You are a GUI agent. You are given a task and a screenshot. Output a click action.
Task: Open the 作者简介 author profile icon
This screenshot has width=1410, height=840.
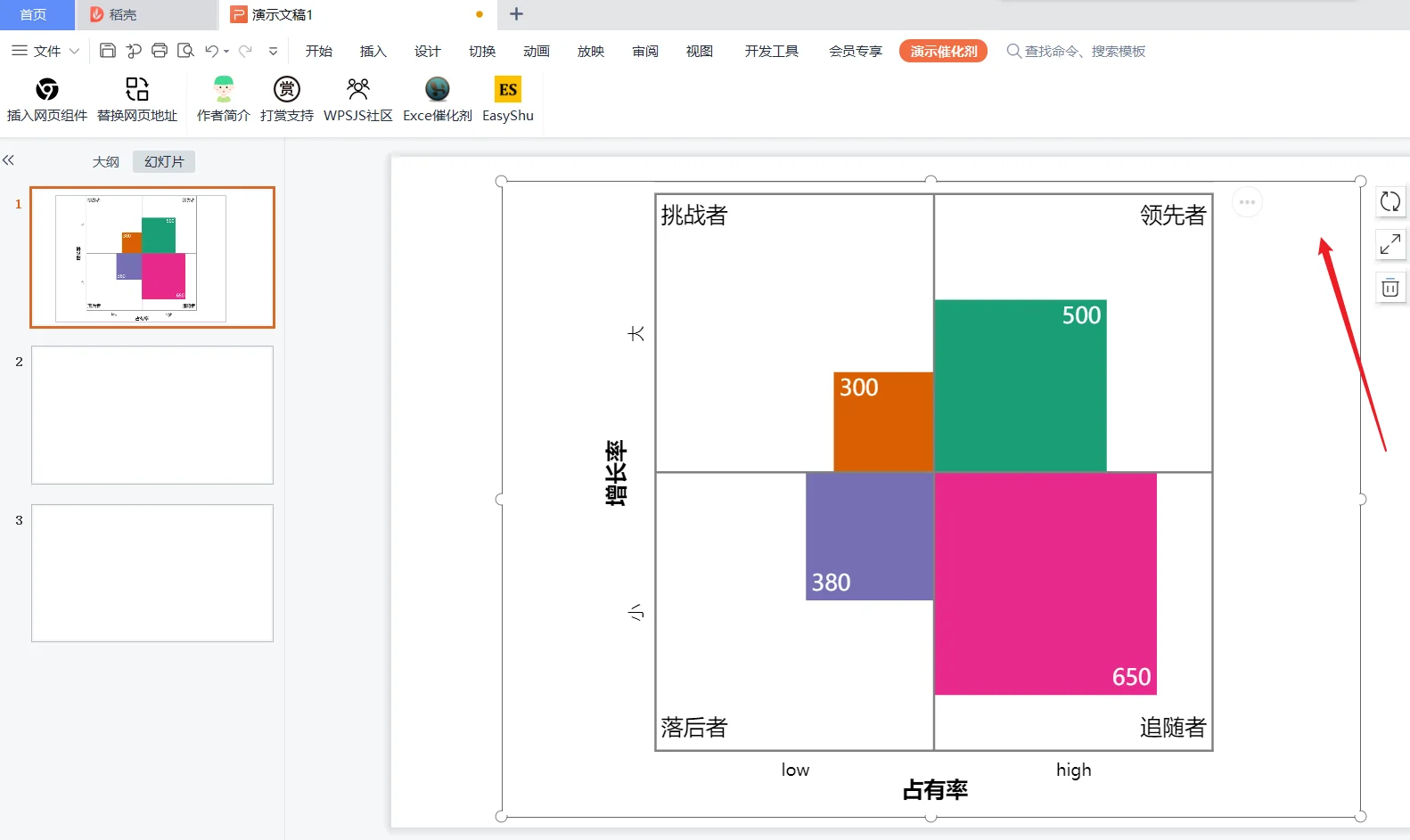point(224,89)
